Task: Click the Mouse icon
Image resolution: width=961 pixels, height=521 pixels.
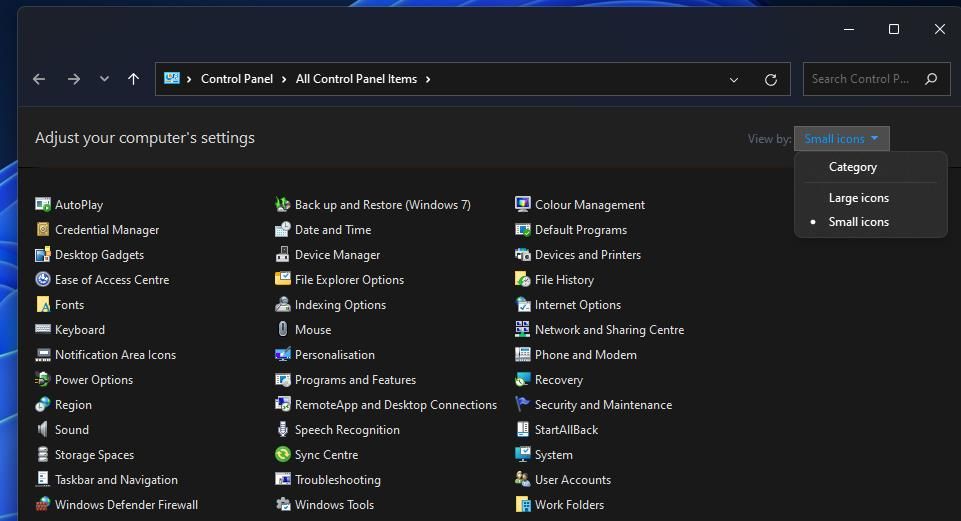Action: coord(283,330)
